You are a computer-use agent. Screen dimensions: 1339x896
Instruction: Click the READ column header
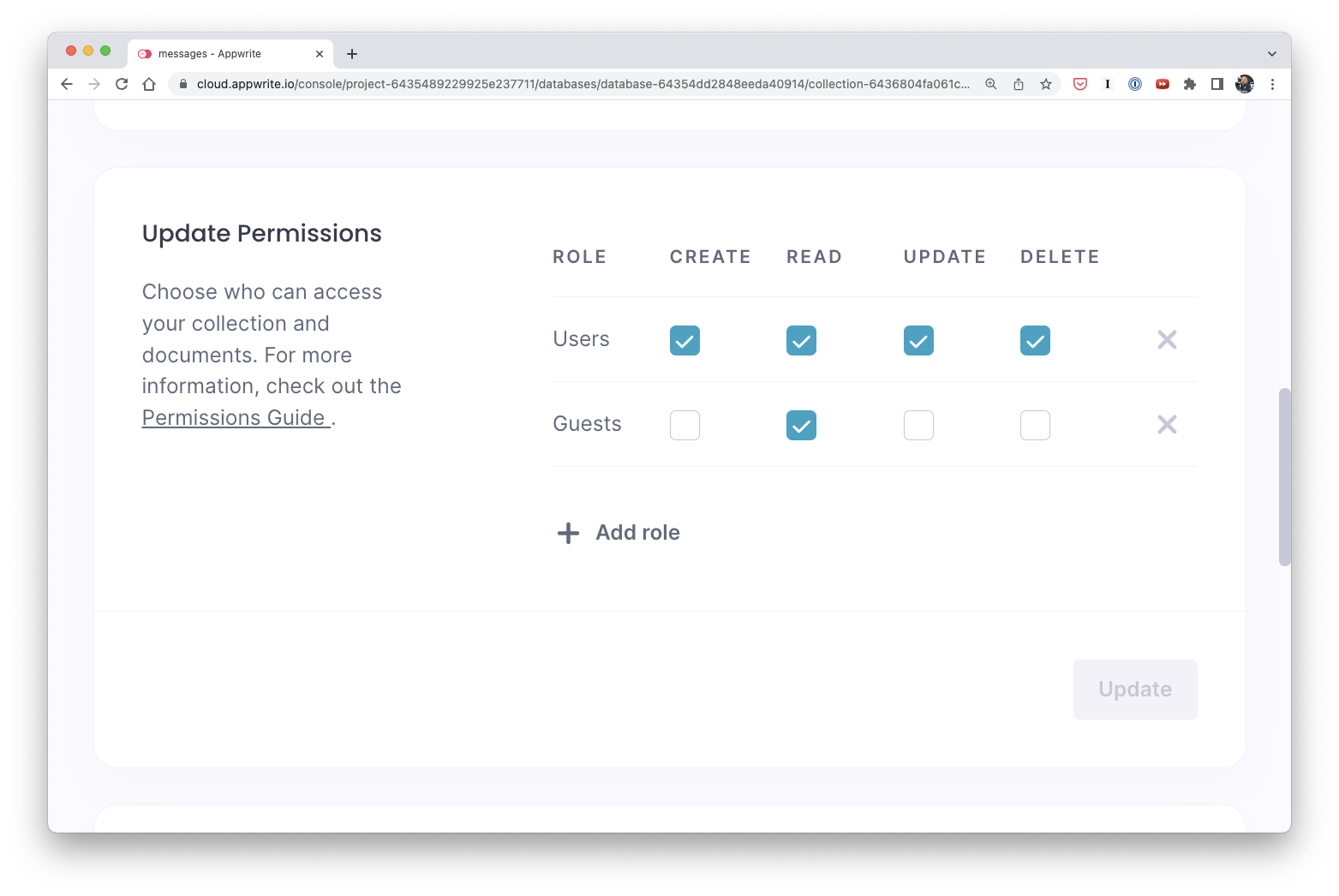815,257
